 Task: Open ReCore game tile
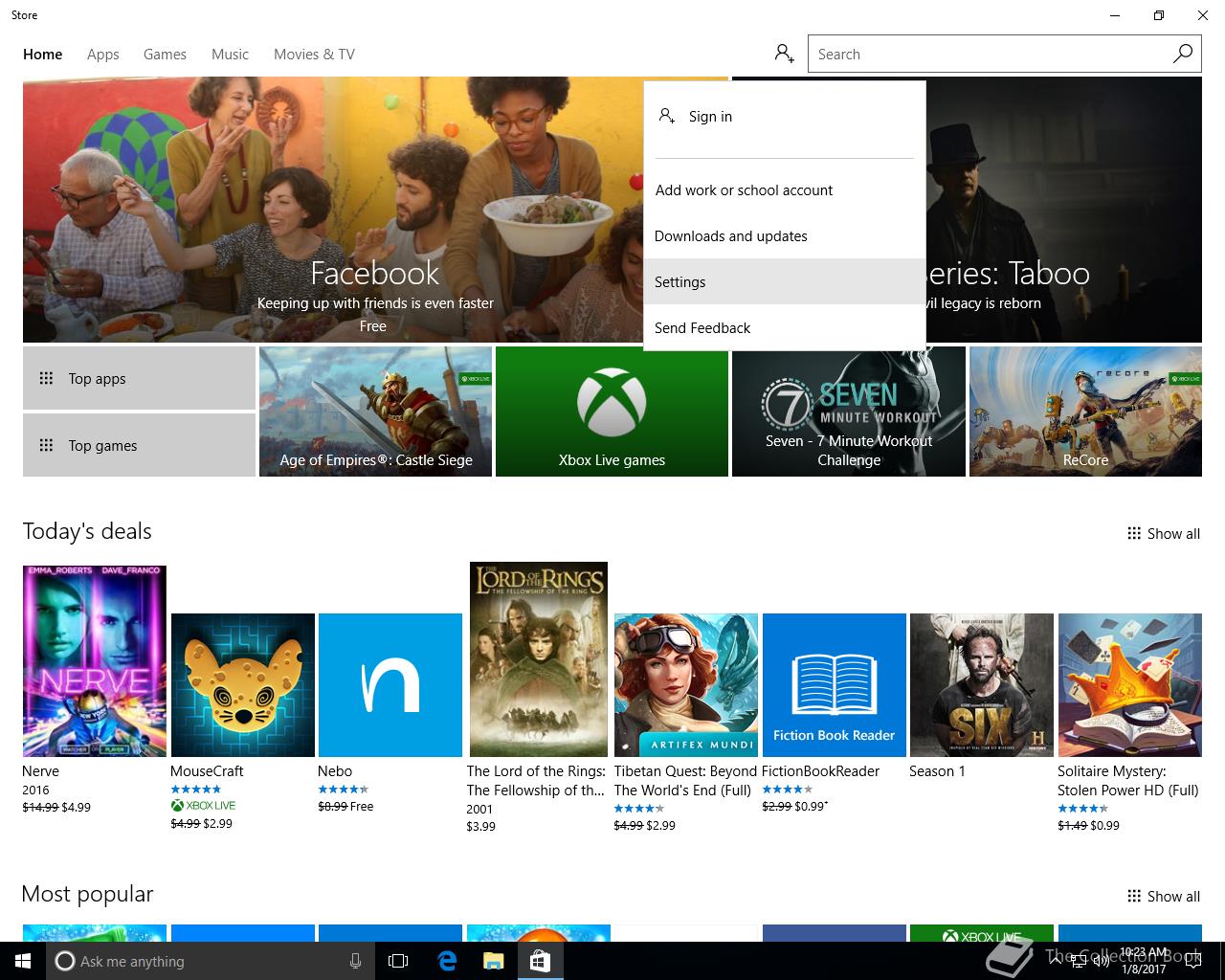(1085, 412)
